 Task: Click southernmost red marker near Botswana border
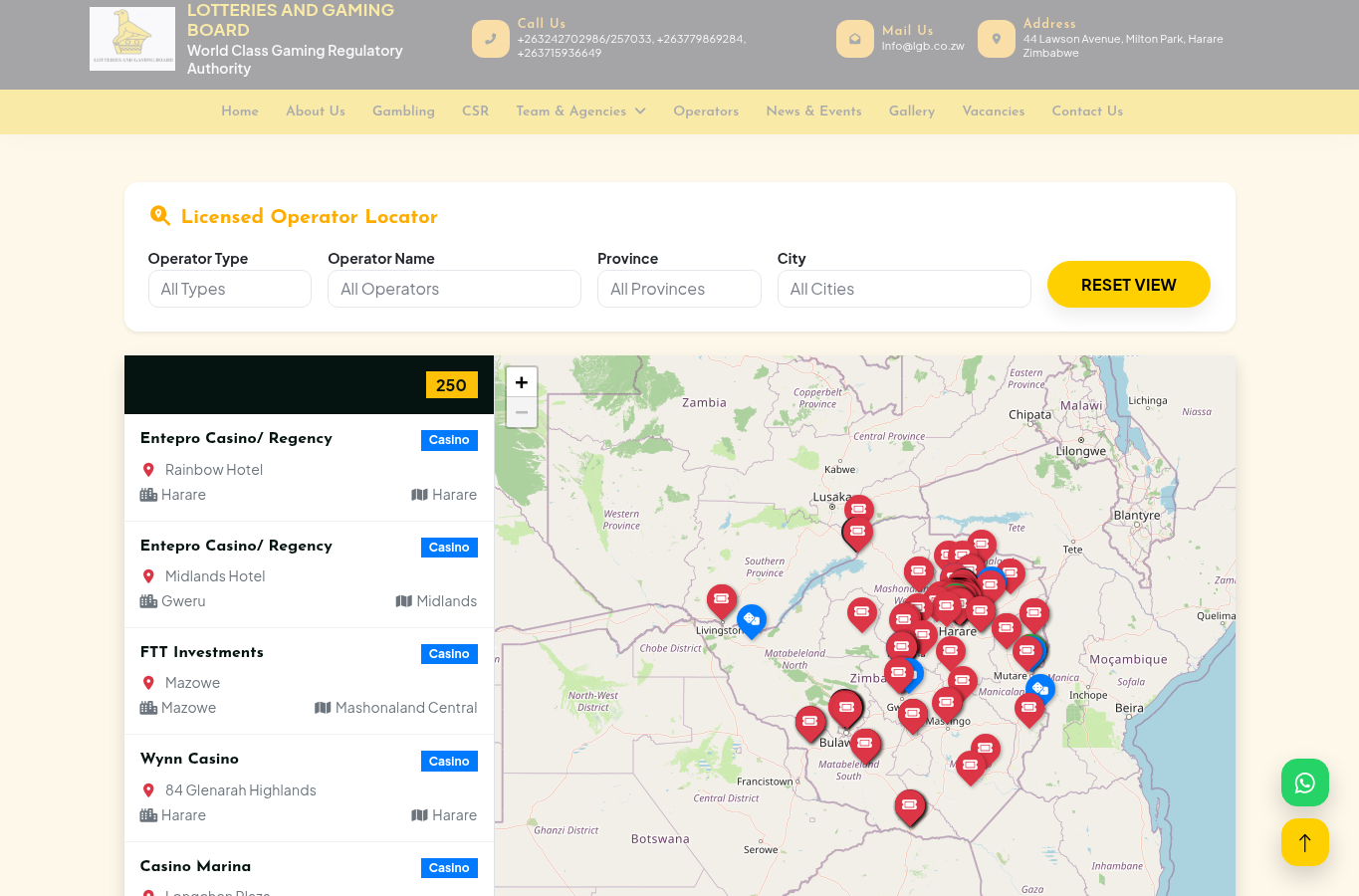pyautogui.click(x=909, y=807)
